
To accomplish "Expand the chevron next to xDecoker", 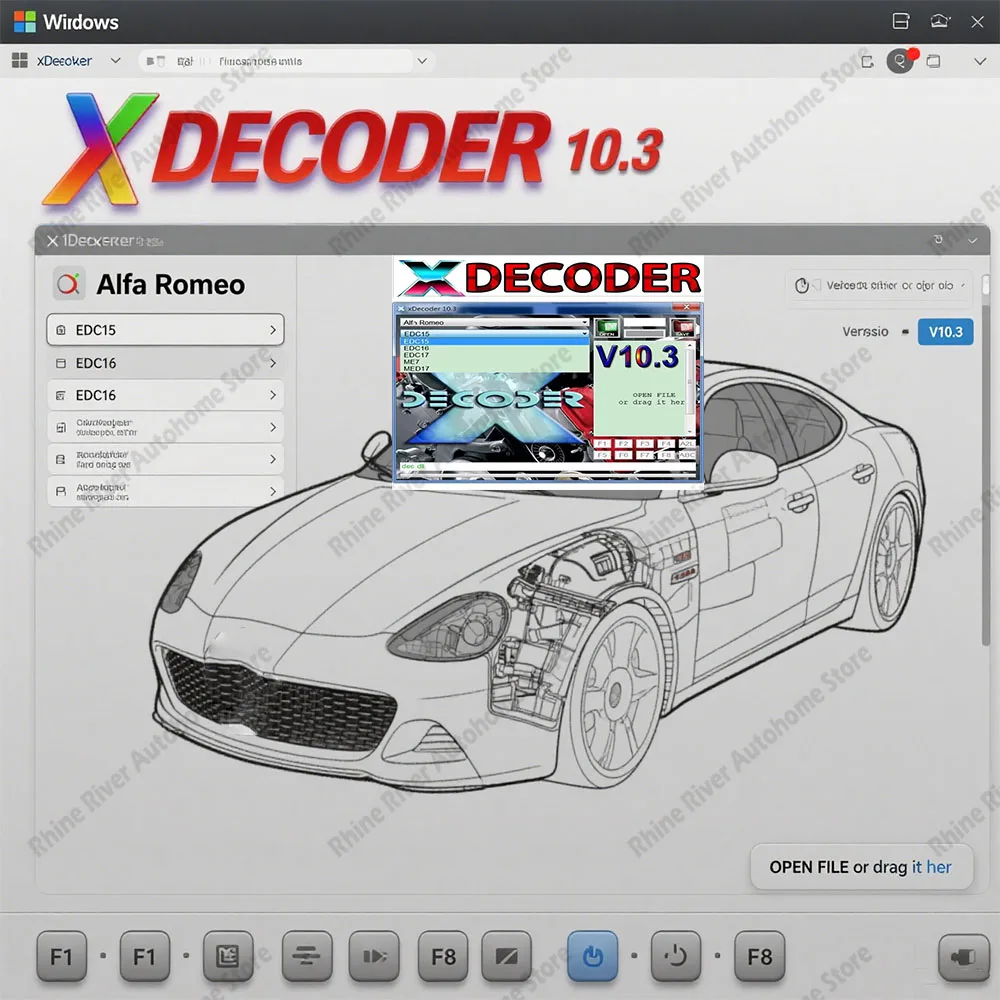I will pos(115,61).
